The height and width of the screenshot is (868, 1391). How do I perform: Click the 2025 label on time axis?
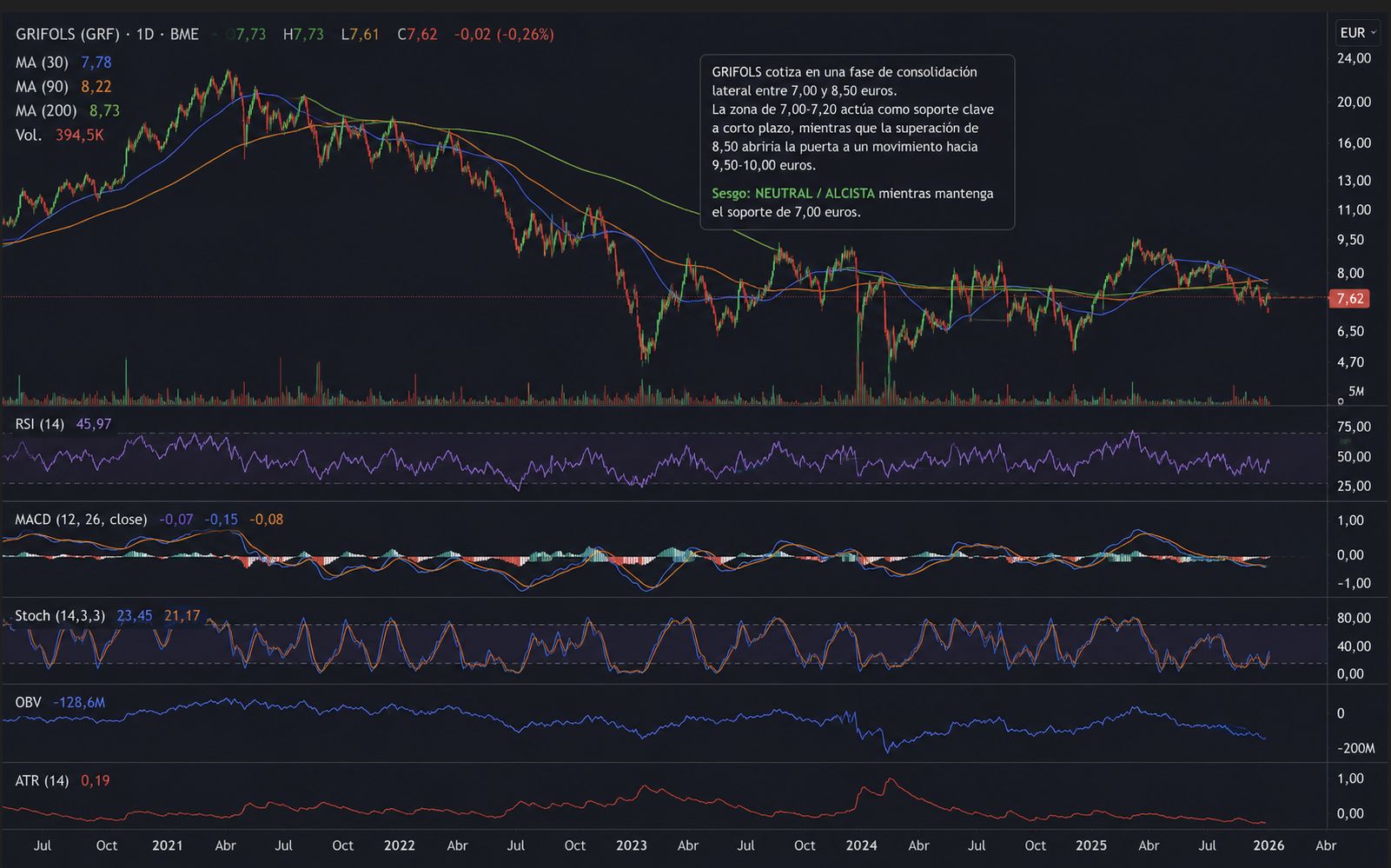click(1091, 845)
